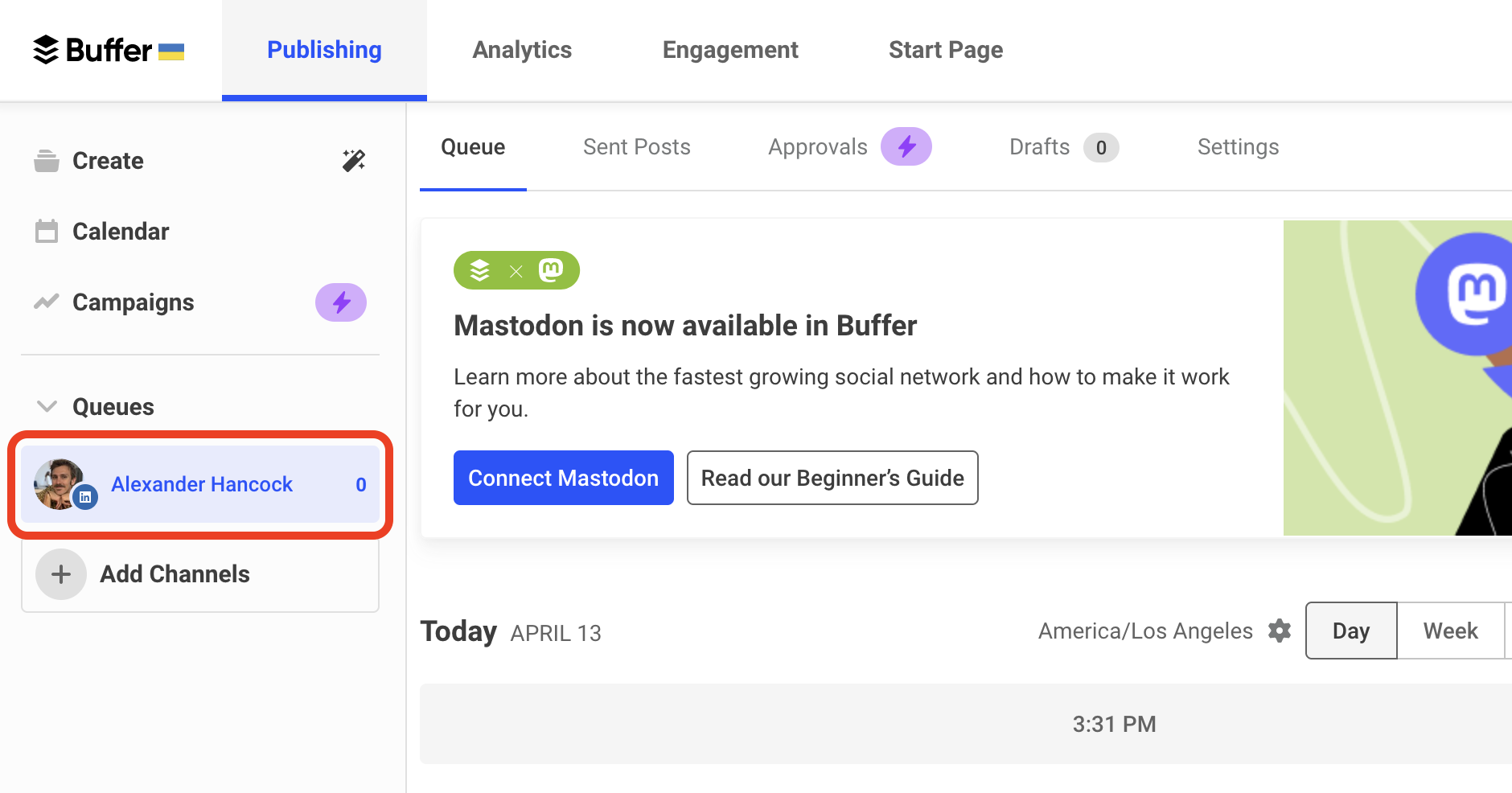Click the Create folder icon
The height and width of the screenshot is (793, 1512).
click(47, 161)
